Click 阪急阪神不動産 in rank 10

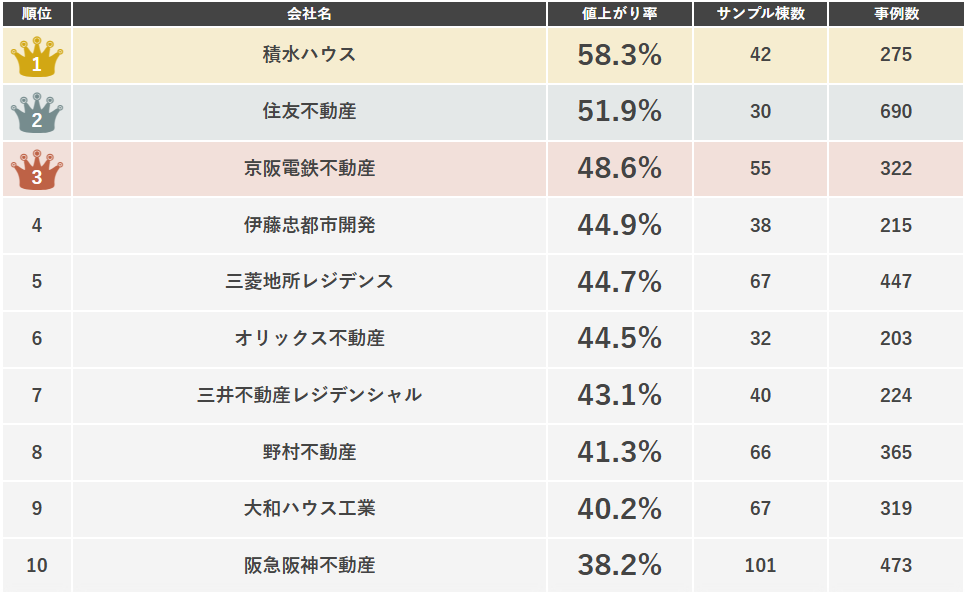[310, 565]
